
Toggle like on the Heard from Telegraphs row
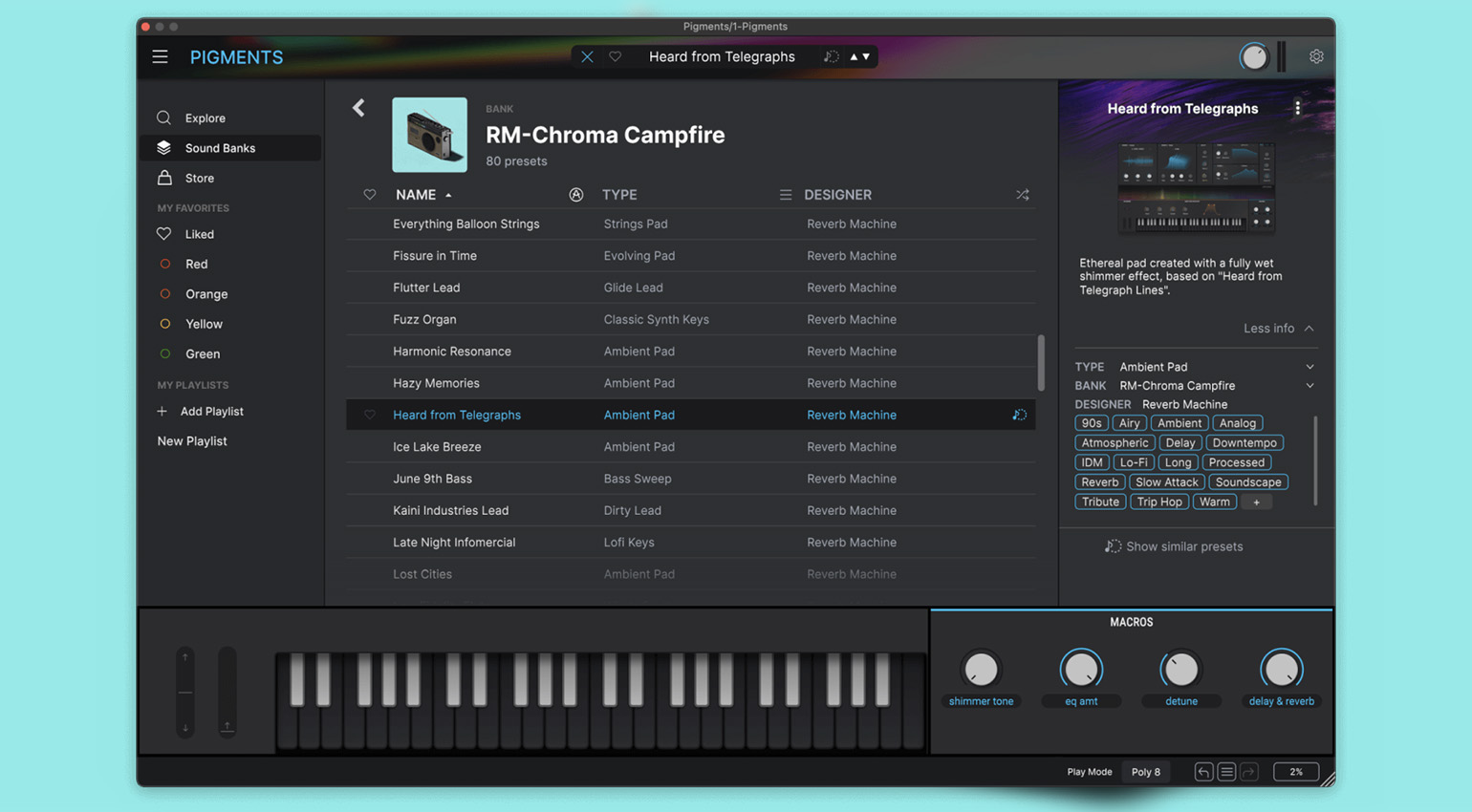click(370, 415)
